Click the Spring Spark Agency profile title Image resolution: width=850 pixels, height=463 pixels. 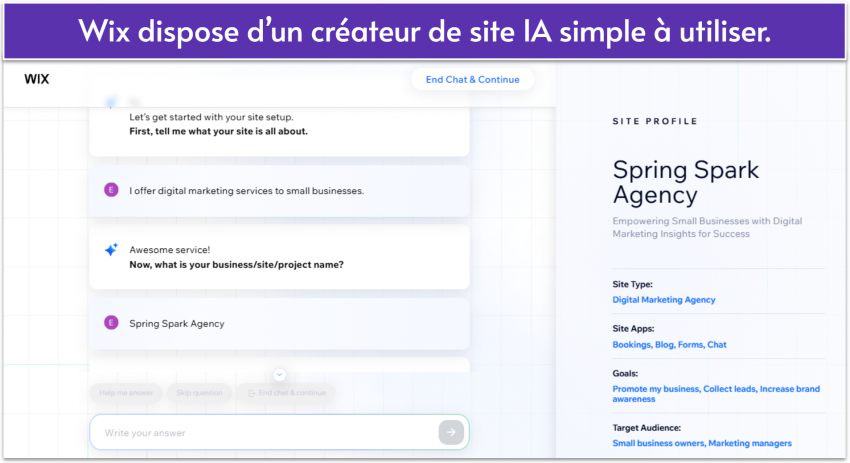(686, 182)
